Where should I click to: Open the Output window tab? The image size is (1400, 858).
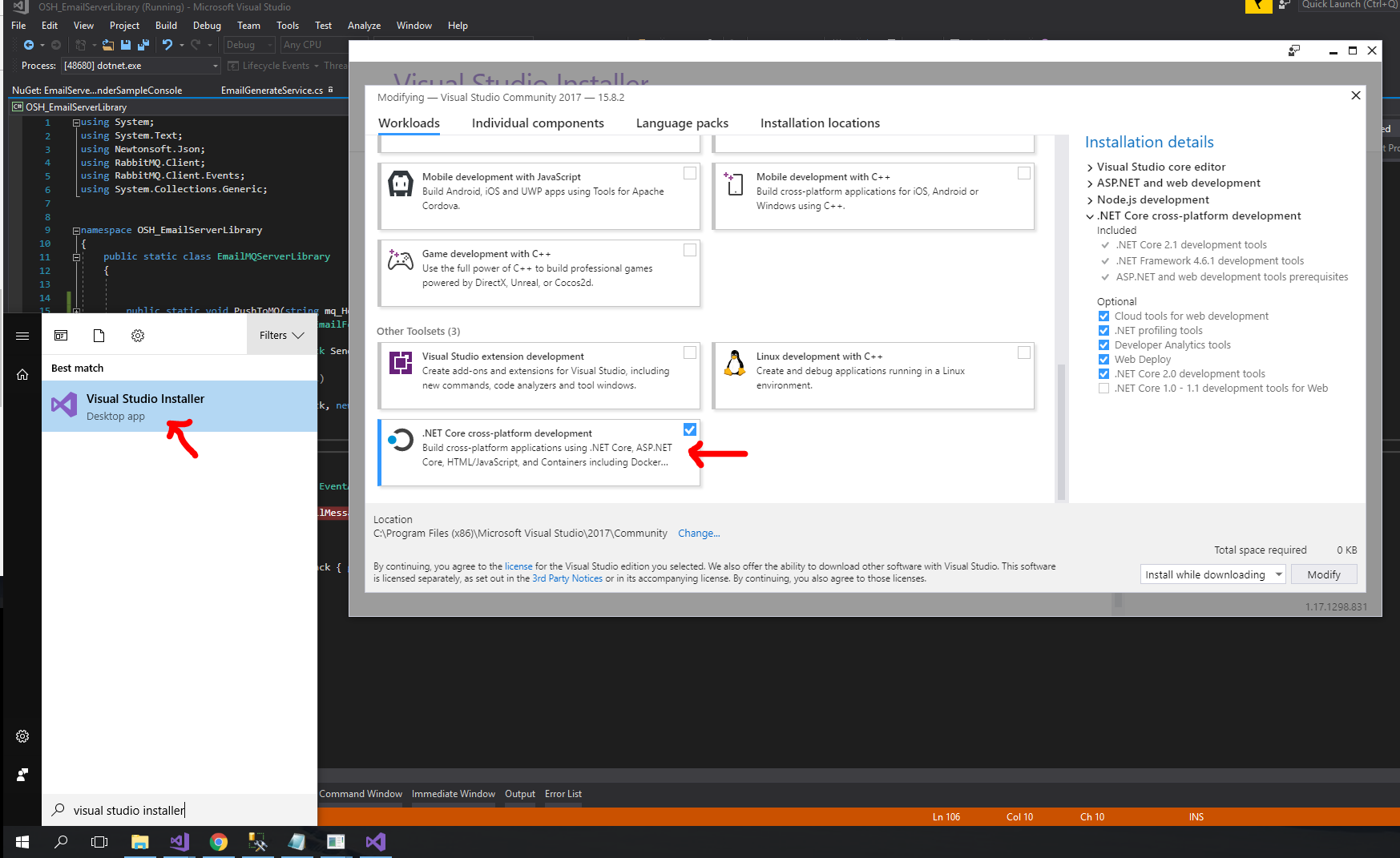520,794
